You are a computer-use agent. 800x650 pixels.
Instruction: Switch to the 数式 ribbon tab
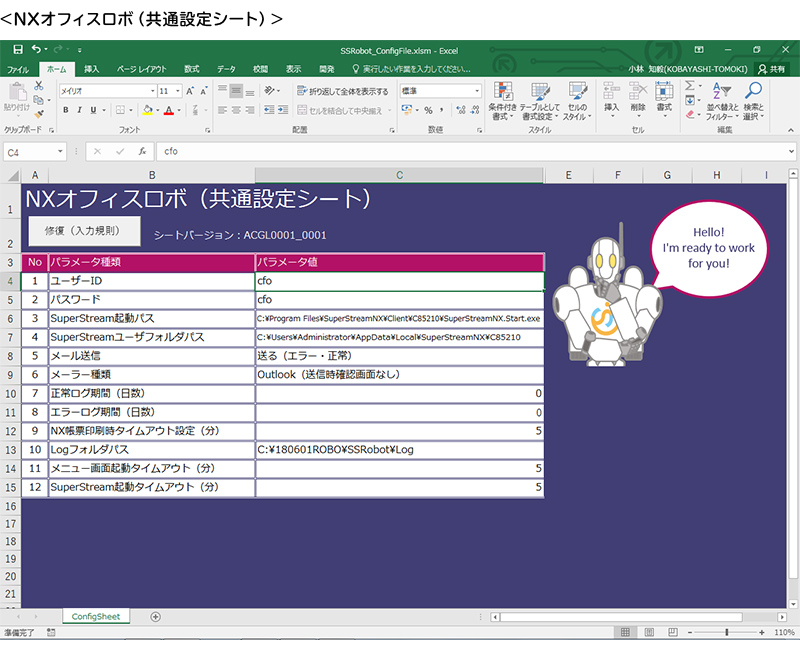click(192, 69)
